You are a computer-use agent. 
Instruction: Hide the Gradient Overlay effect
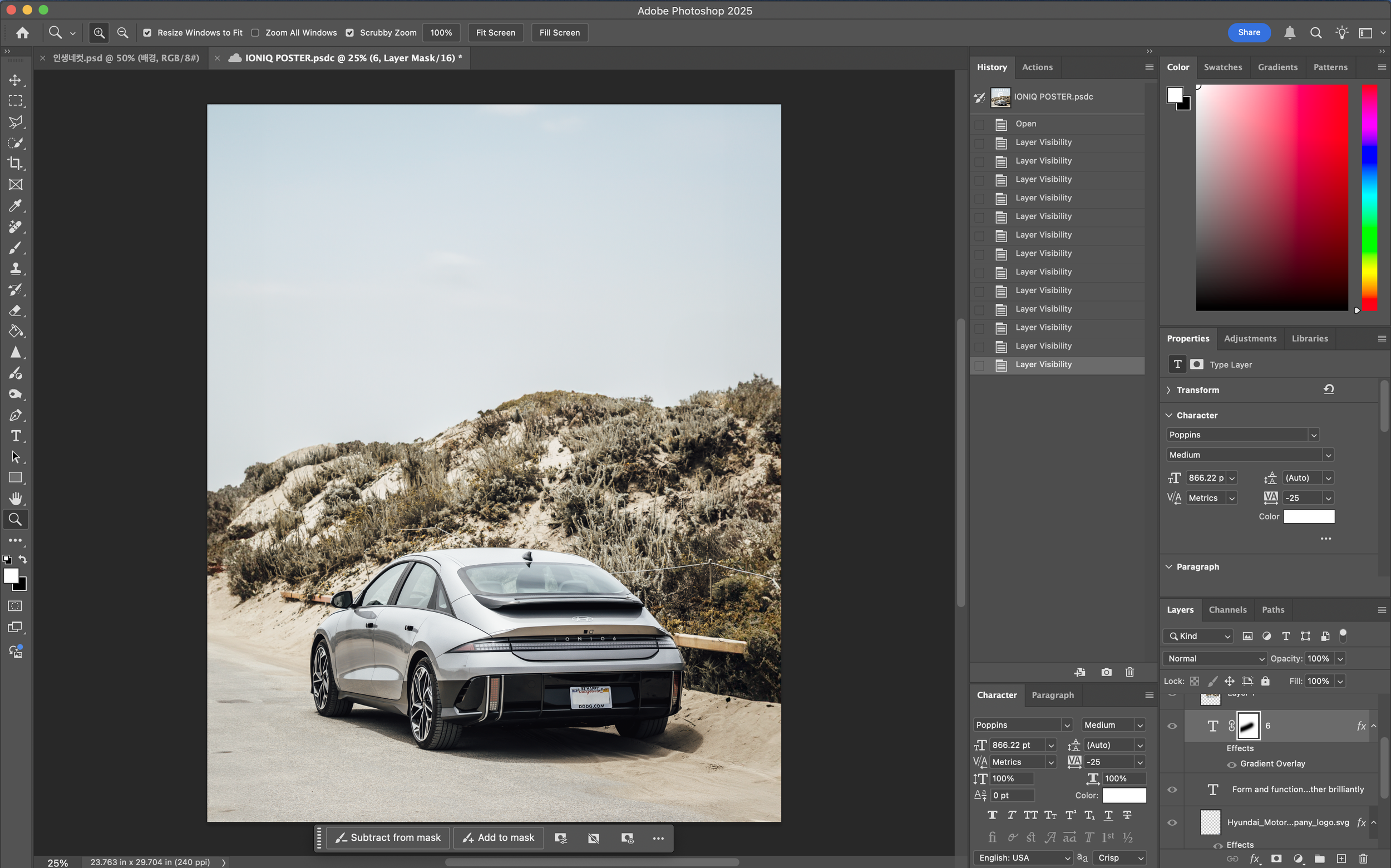[1231, 764]
